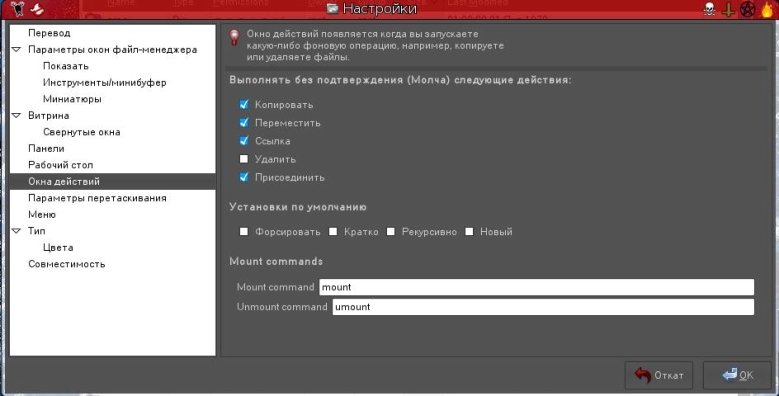Click the Настройки window title text
Screen dimensions: 779x396
380,9
